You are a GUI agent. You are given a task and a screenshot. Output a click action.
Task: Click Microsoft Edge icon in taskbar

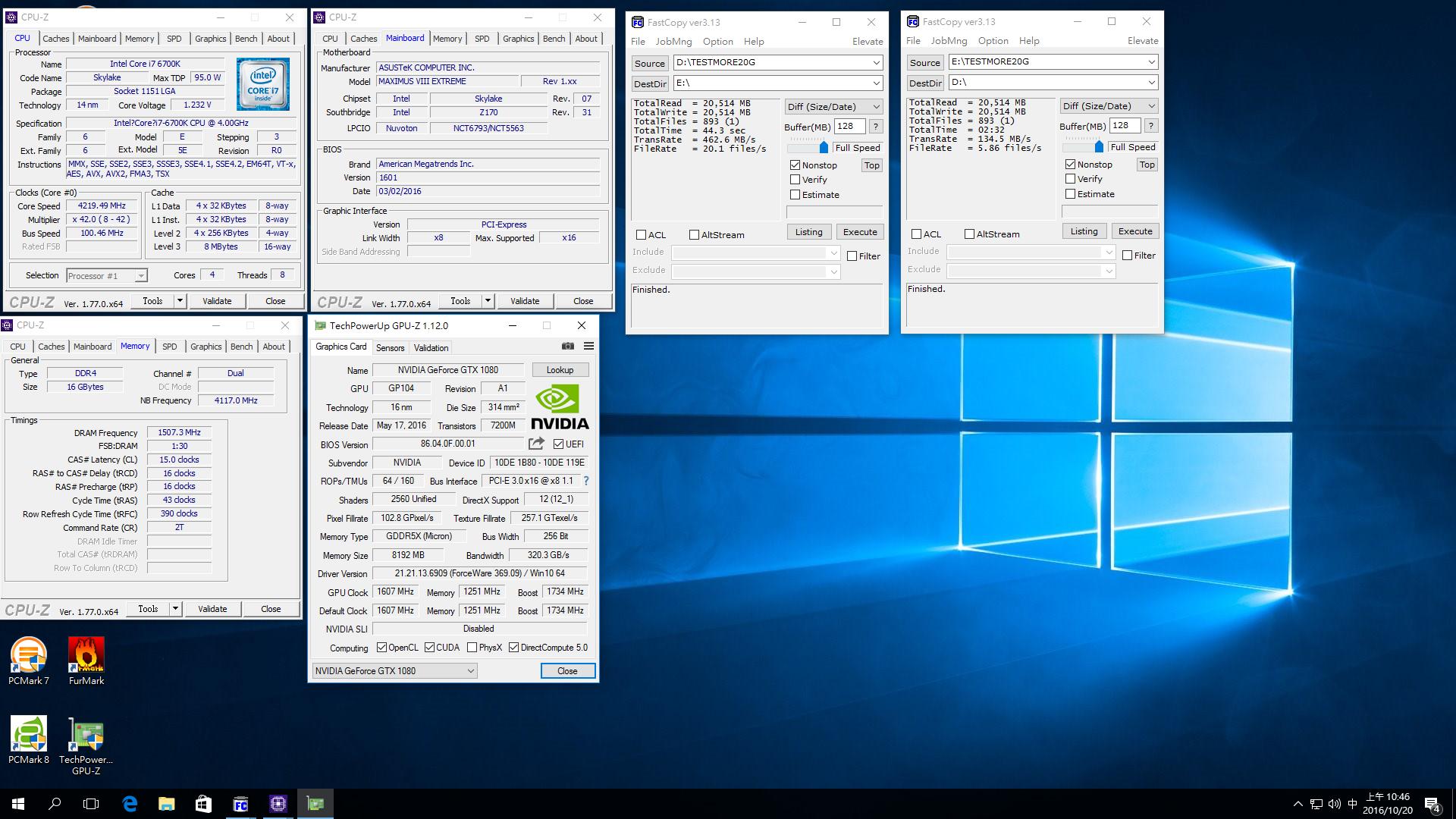point(130,804)
